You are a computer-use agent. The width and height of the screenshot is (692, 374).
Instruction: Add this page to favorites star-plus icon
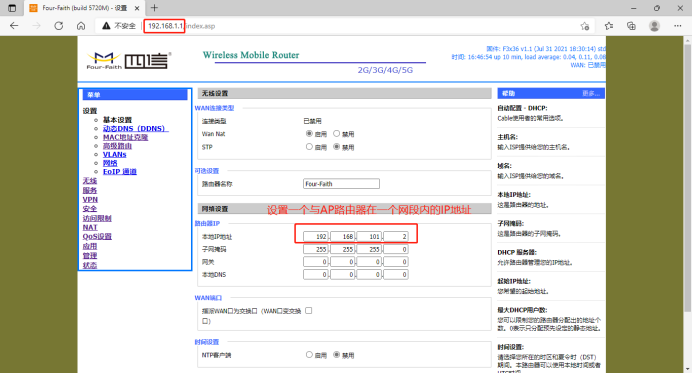pyautogui.click(x=585, y=26)
